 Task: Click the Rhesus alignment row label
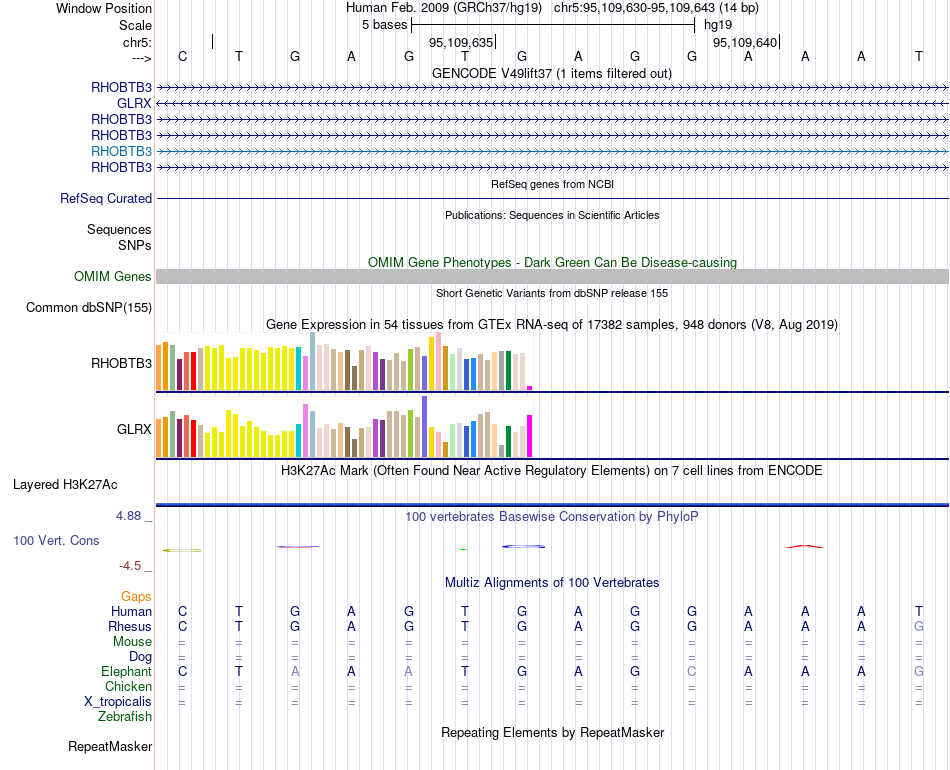pyautogui.click(x=130, y=626)
